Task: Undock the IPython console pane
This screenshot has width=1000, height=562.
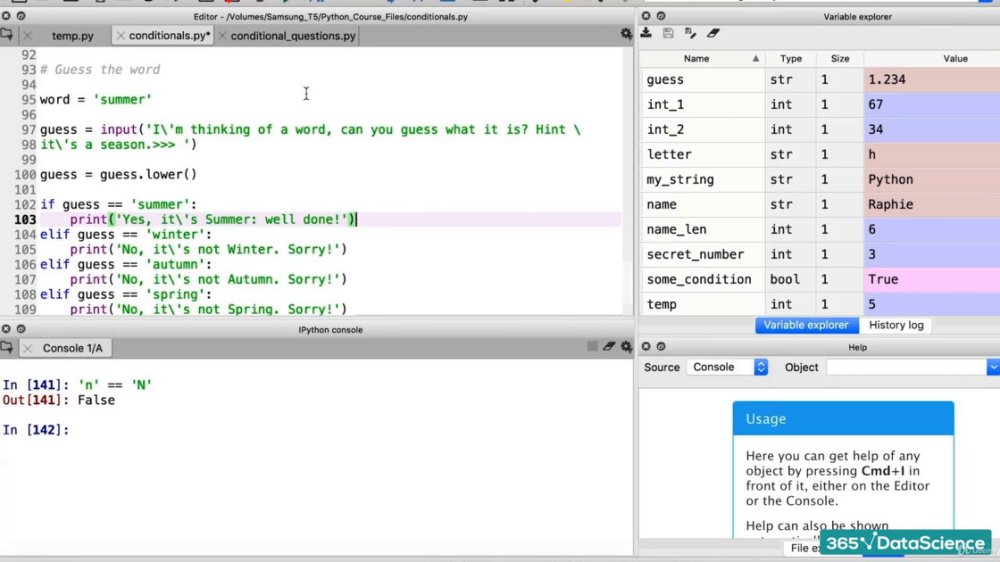Action: tap(21, 329)
